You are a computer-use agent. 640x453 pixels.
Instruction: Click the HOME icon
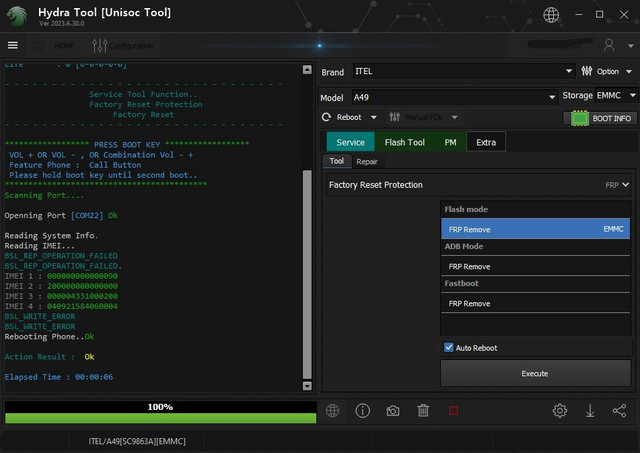39,45
